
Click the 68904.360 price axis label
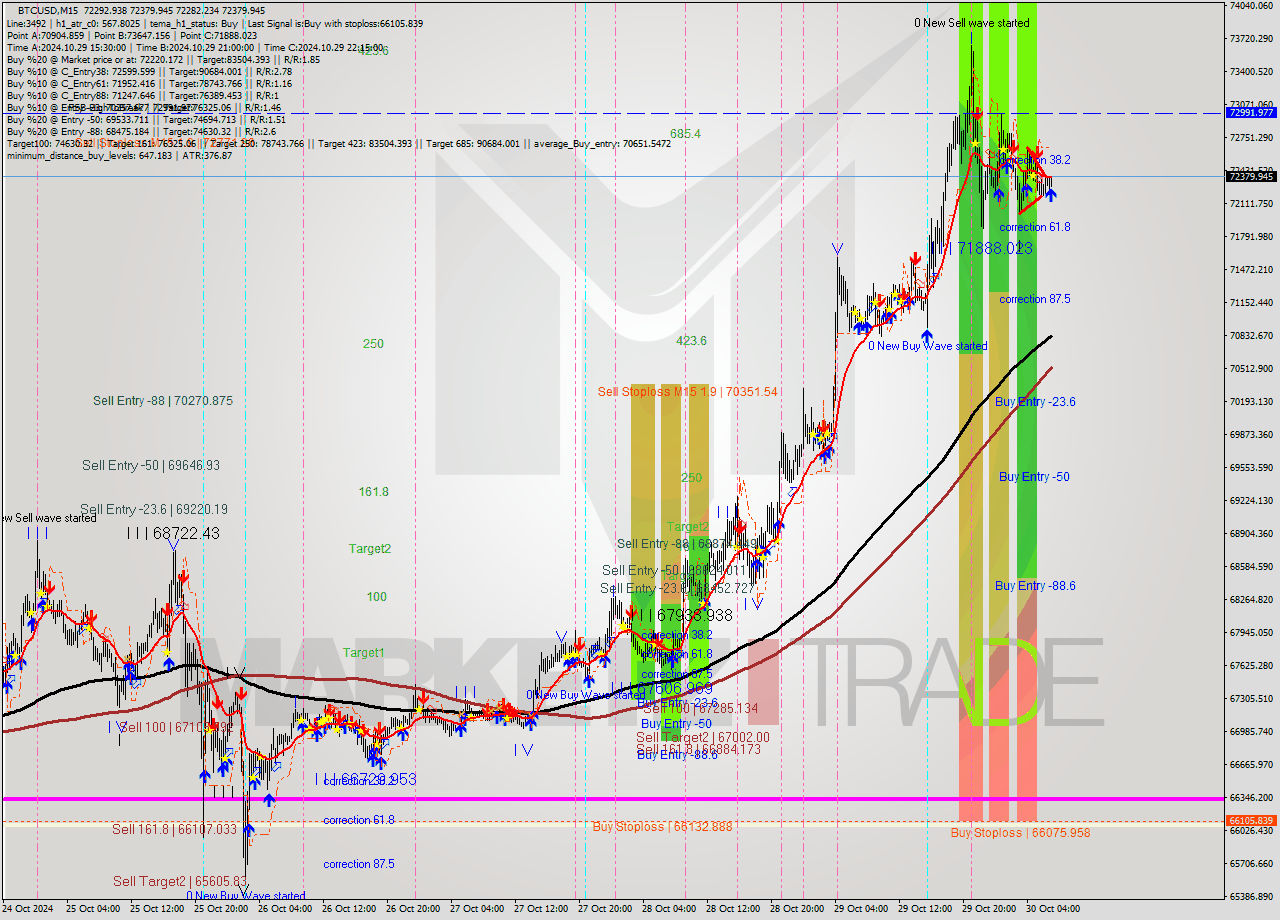[1251, 534]
